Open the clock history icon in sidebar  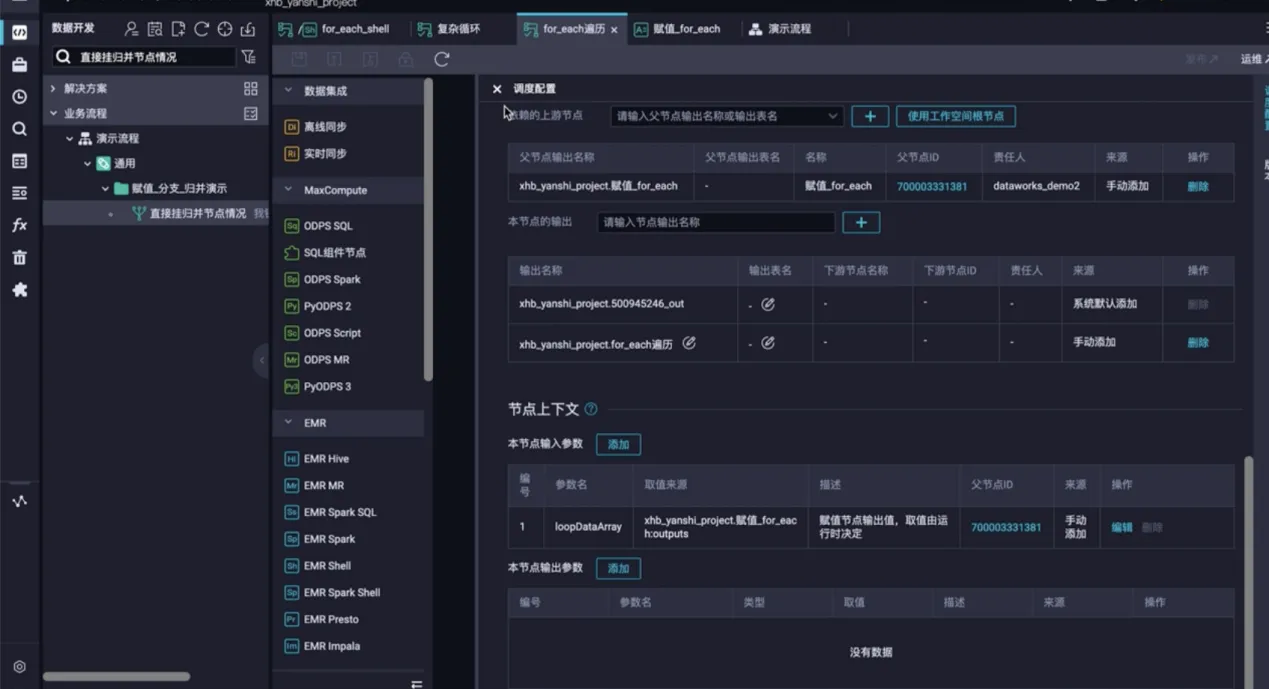(x=19, y=97)
